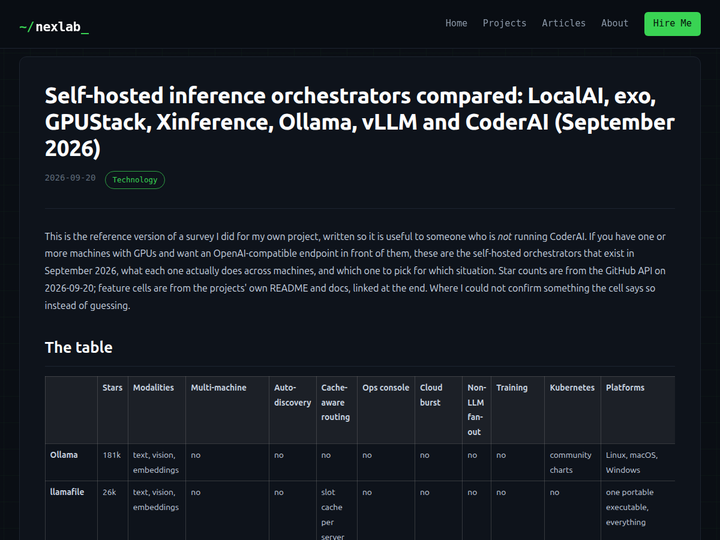Open the Projects nav link
This screenshot has width=720, height=540.
point(504,23)
